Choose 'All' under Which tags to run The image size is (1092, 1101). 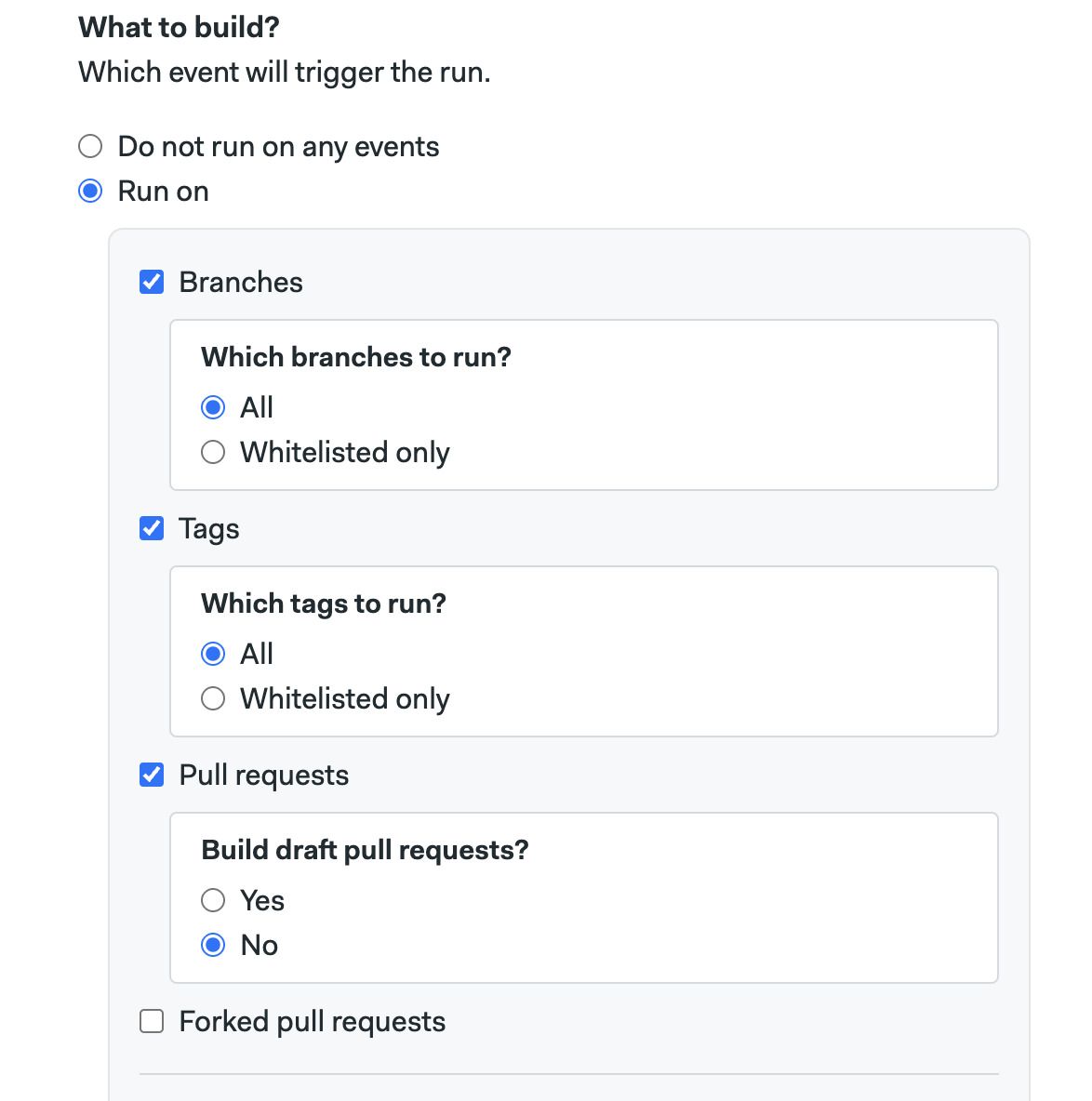point(213,654)
